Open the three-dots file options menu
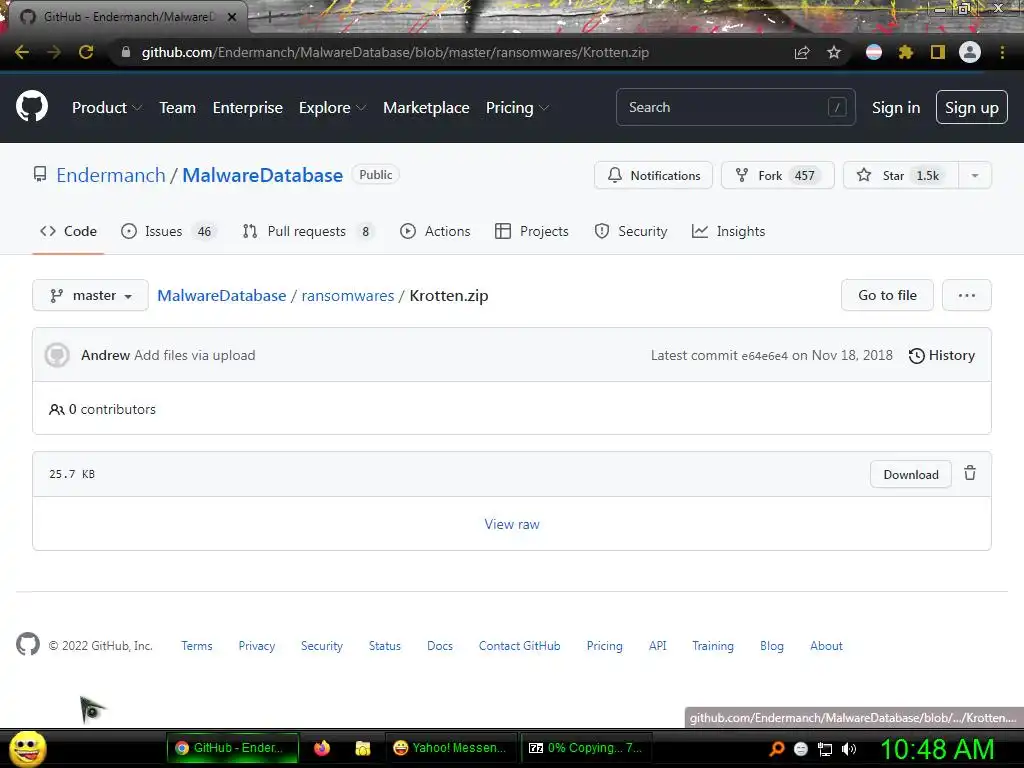 [x=967, y=295]
